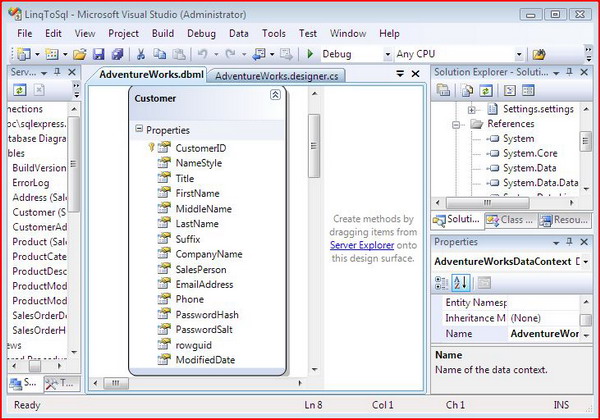
Task: Save the file with the floppy disk icon
Action: pos(99,54)
